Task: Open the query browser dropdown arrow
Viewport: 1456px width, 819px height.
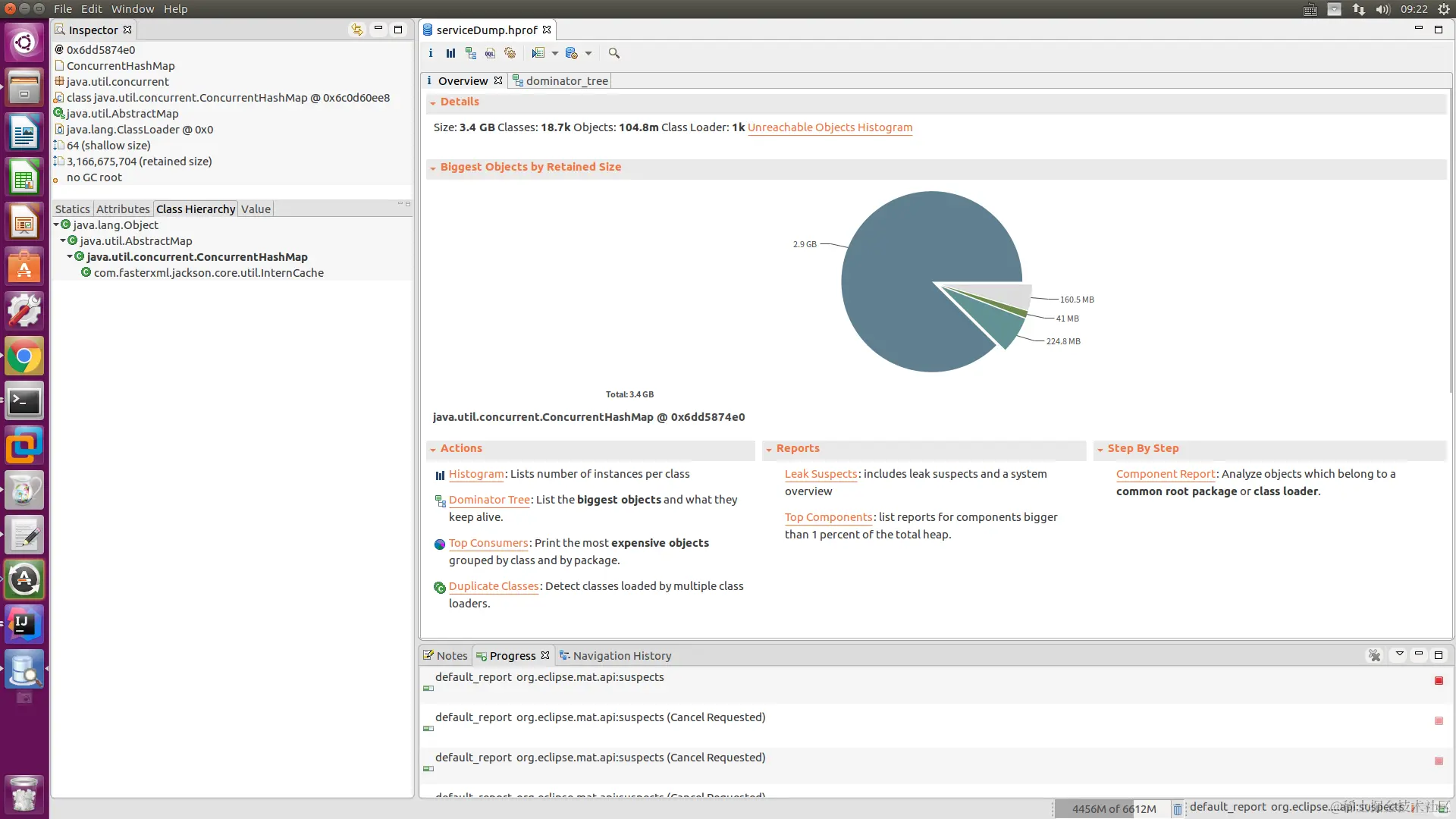Action: tap(588, 53)
